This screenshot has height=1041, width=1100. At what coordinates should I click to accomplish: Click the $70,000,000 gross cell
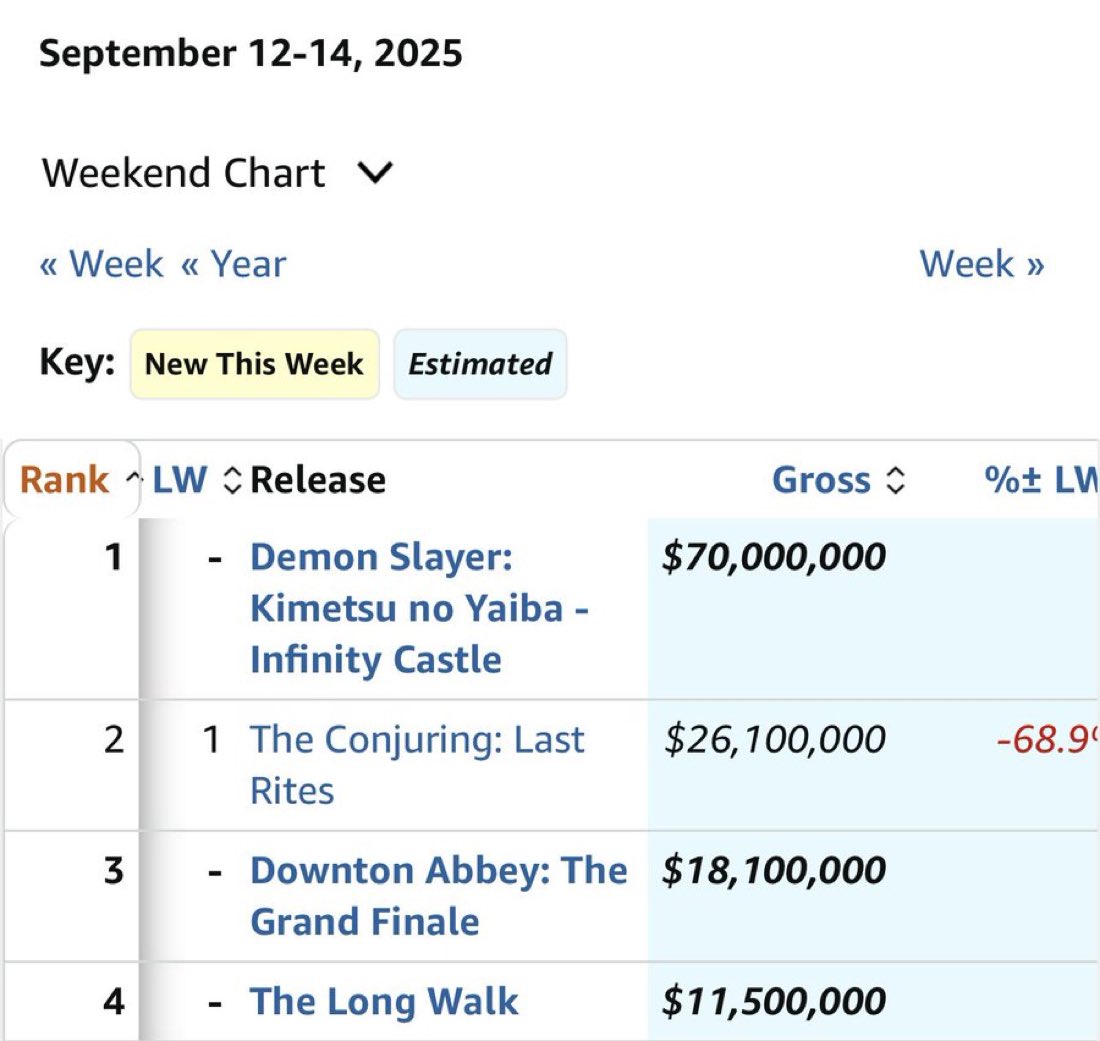click(773, 557)
